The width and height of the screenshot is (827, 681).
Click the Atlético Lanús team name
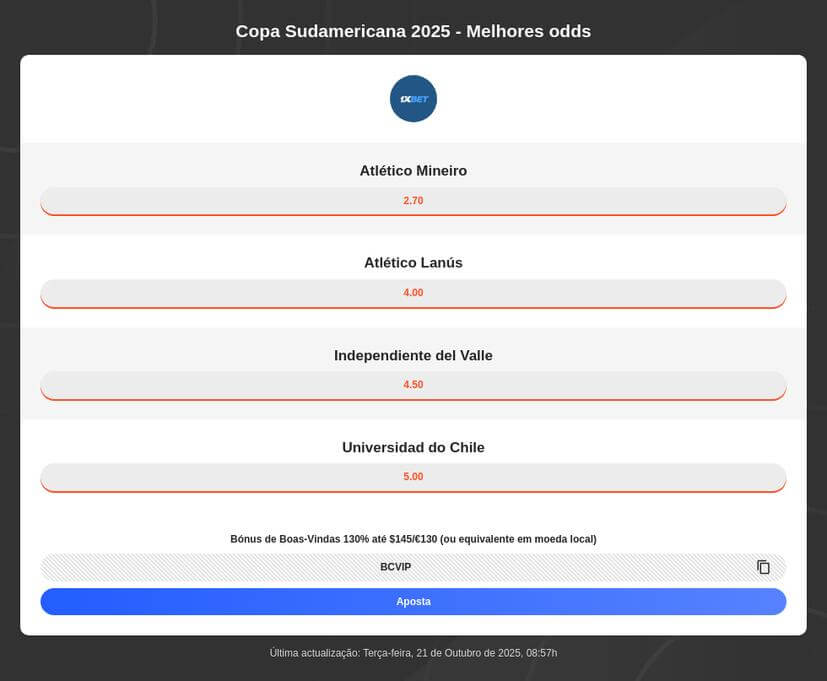click(x=413, y=263)
